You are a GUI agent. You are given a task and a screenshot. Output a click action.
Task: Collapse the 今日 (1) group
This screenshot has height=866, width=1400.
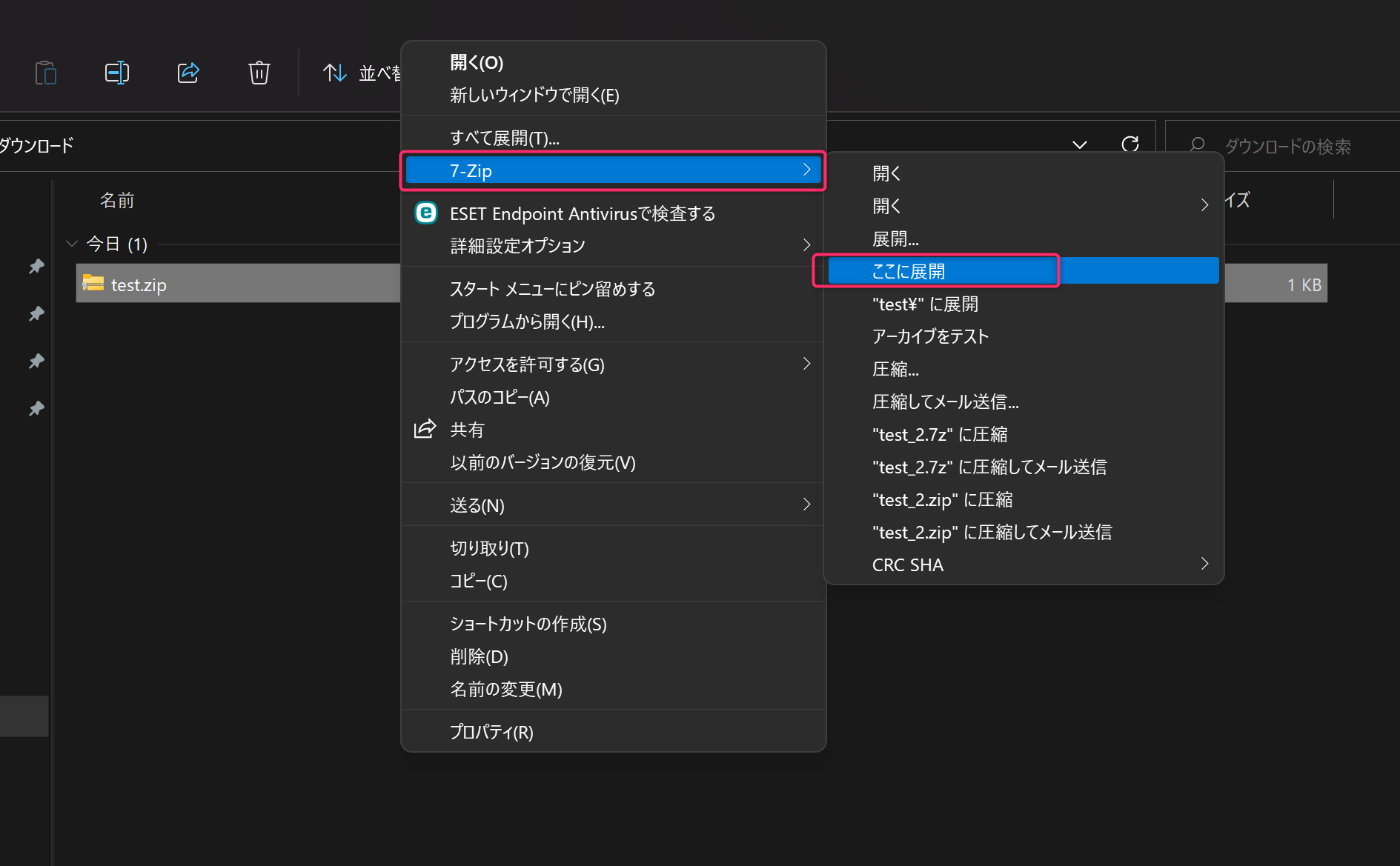(72, 244)
